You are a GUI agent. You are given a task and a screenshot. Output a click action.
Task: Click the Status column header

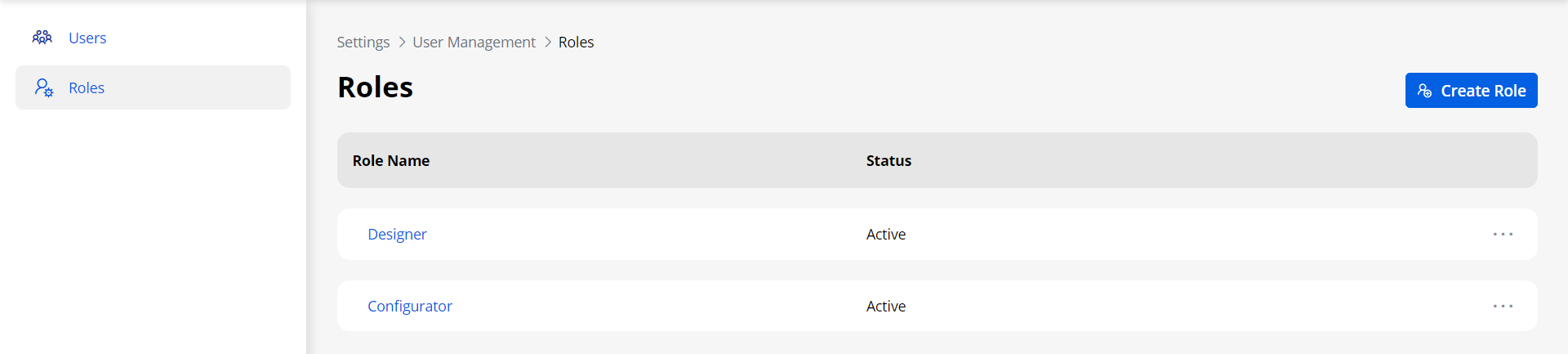889,161
